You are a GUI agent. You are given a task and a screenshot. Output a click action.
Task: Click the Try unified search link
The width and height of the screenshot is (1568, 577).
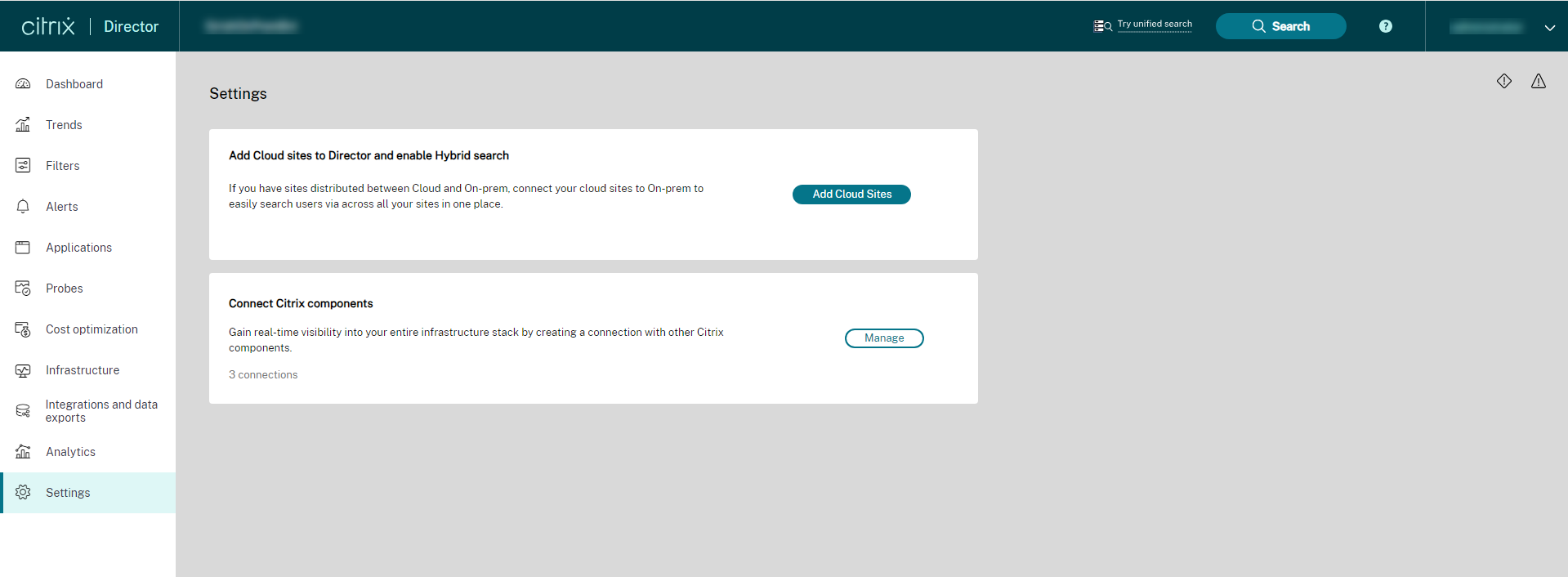(x=1154, y=25)
